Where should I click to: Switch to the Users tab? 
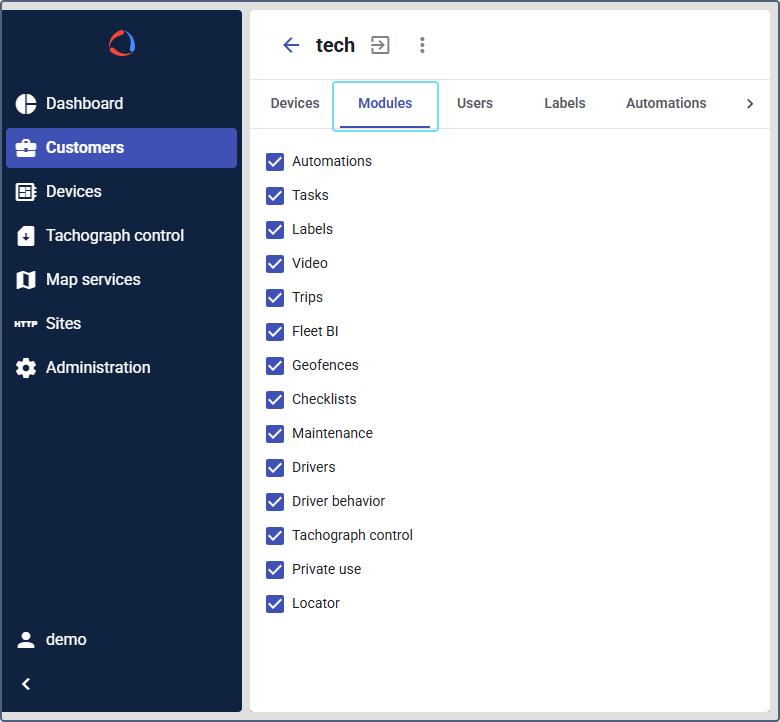coord(474,104)
